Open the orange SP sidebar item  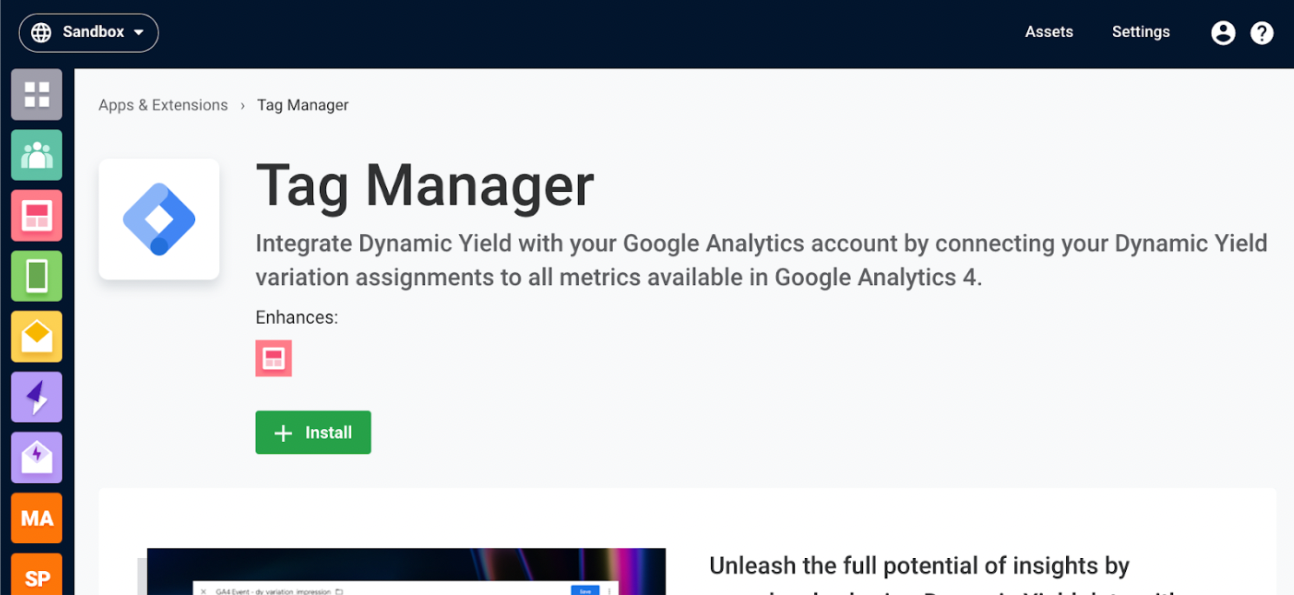click(37, 574)
